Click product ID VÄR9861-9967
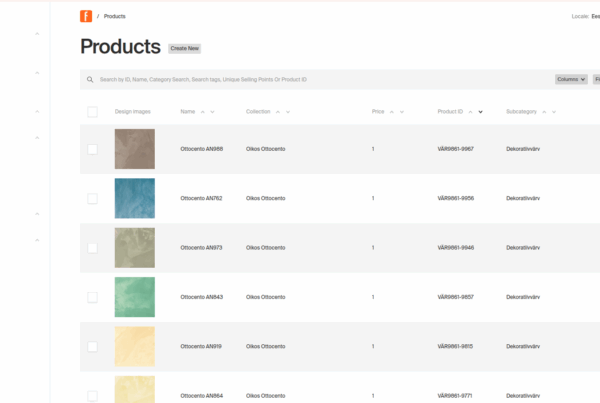This screenshot has height=403, width=600. 456,149
